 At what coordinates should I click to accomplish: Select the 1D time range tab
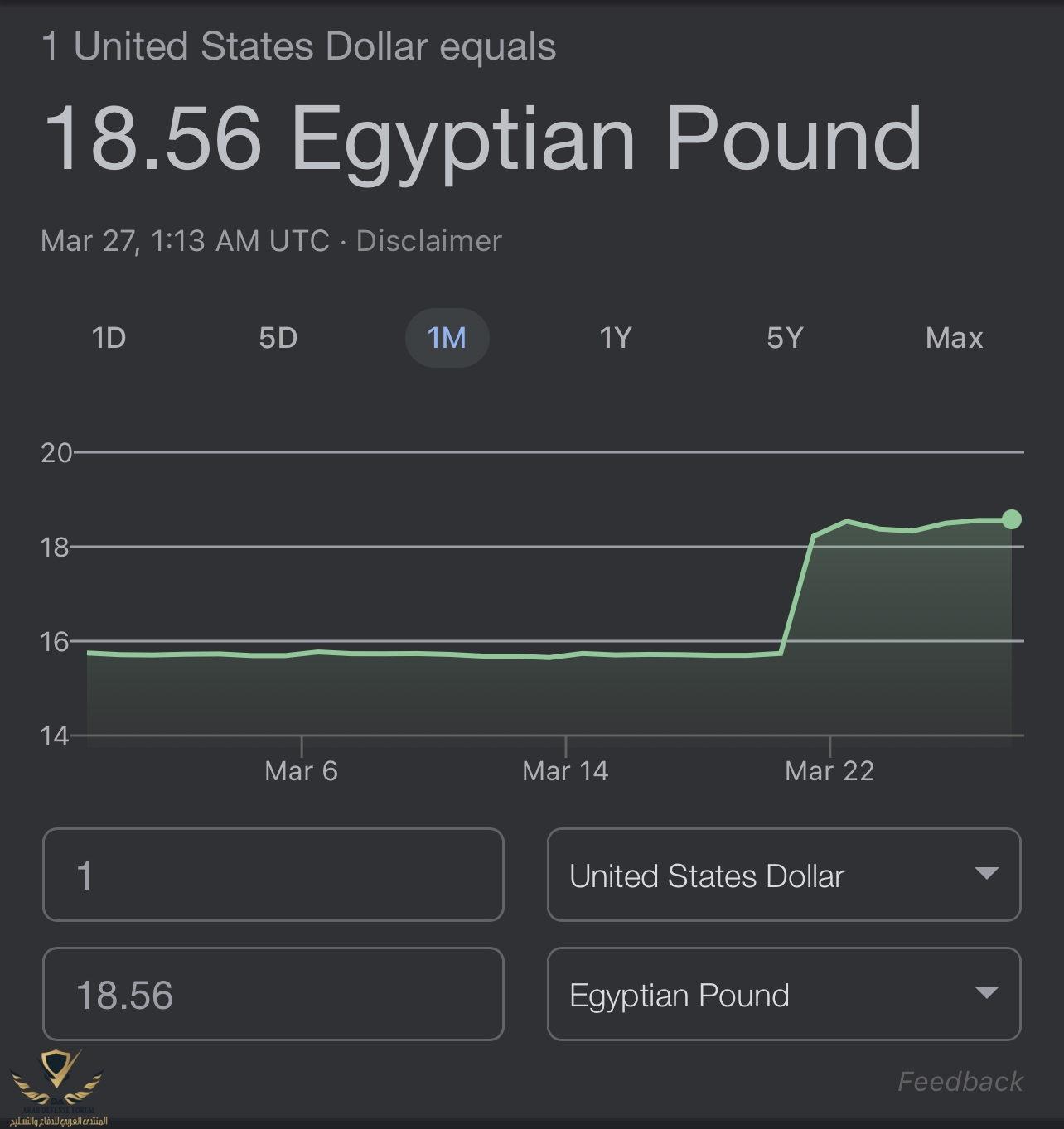click(109, 338)
